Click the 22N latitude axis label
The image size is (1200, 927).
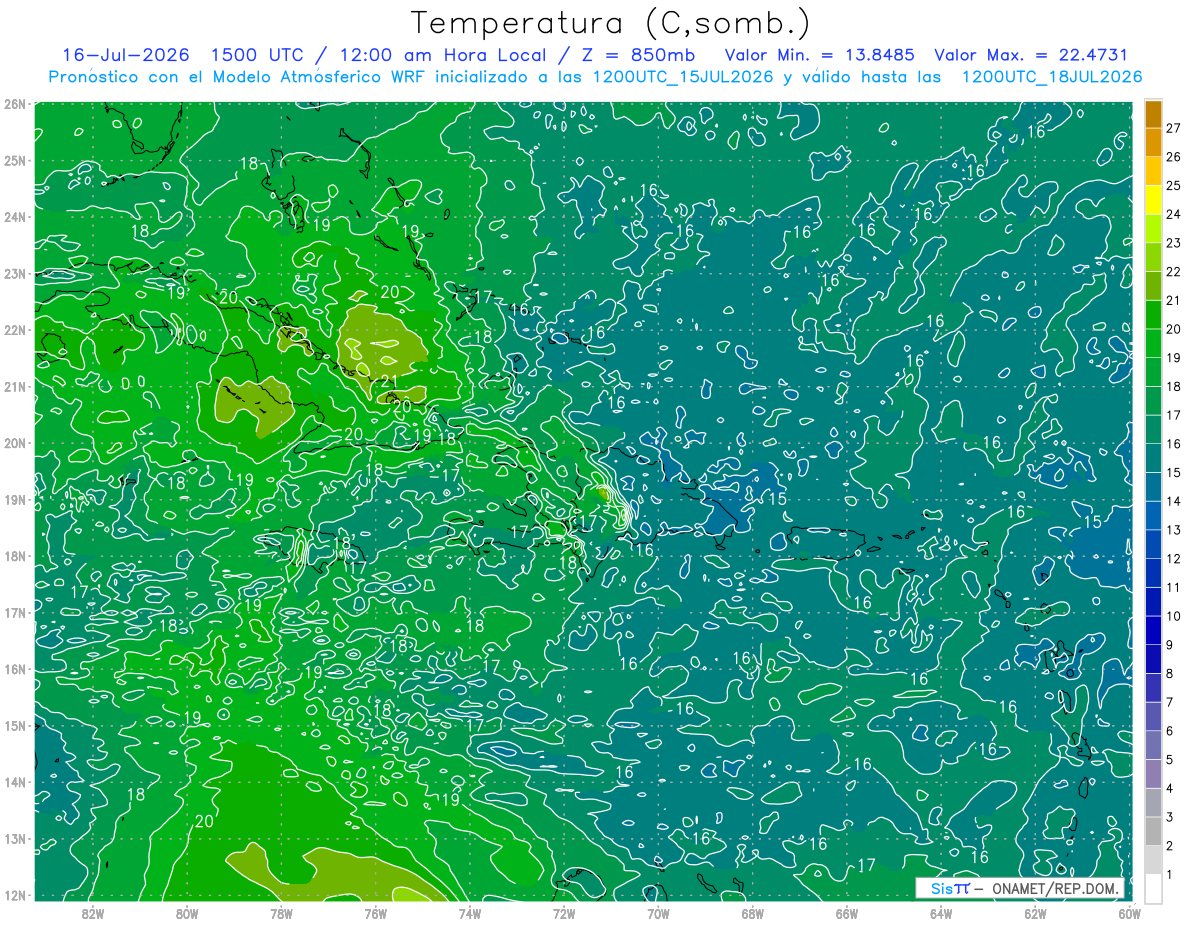tap(15, 330)
